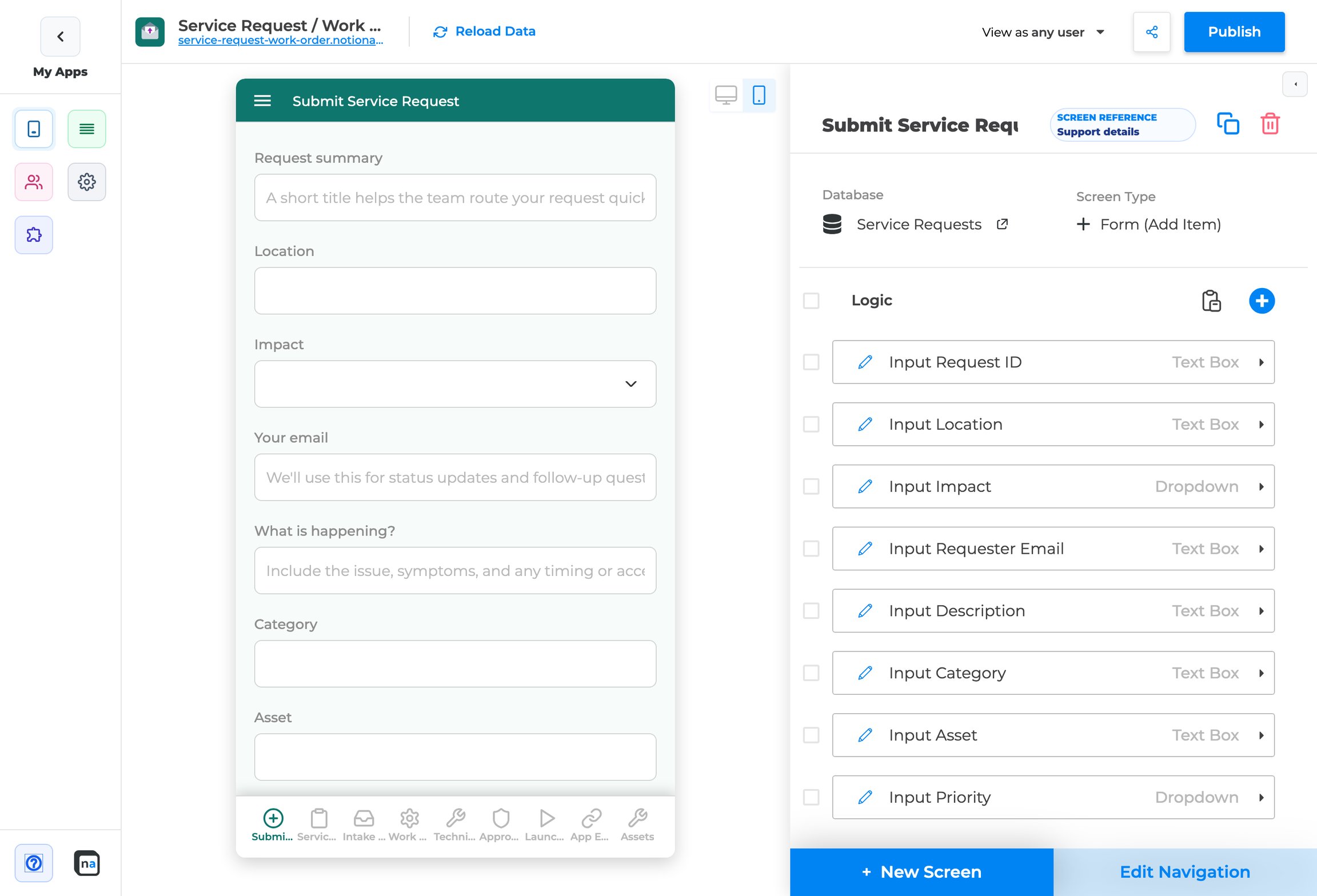Expand Input Location arrow
This screenshot has width=1317, height=896.
(x=1261, y=425)
